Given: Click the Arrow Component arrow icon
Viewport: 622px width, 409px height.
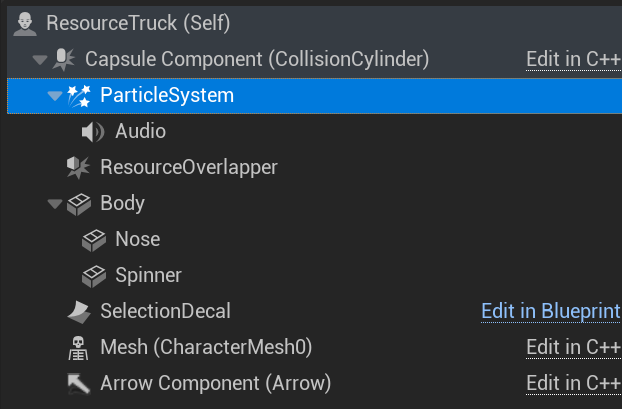Looking at the screenshot, I should (79, 383).
